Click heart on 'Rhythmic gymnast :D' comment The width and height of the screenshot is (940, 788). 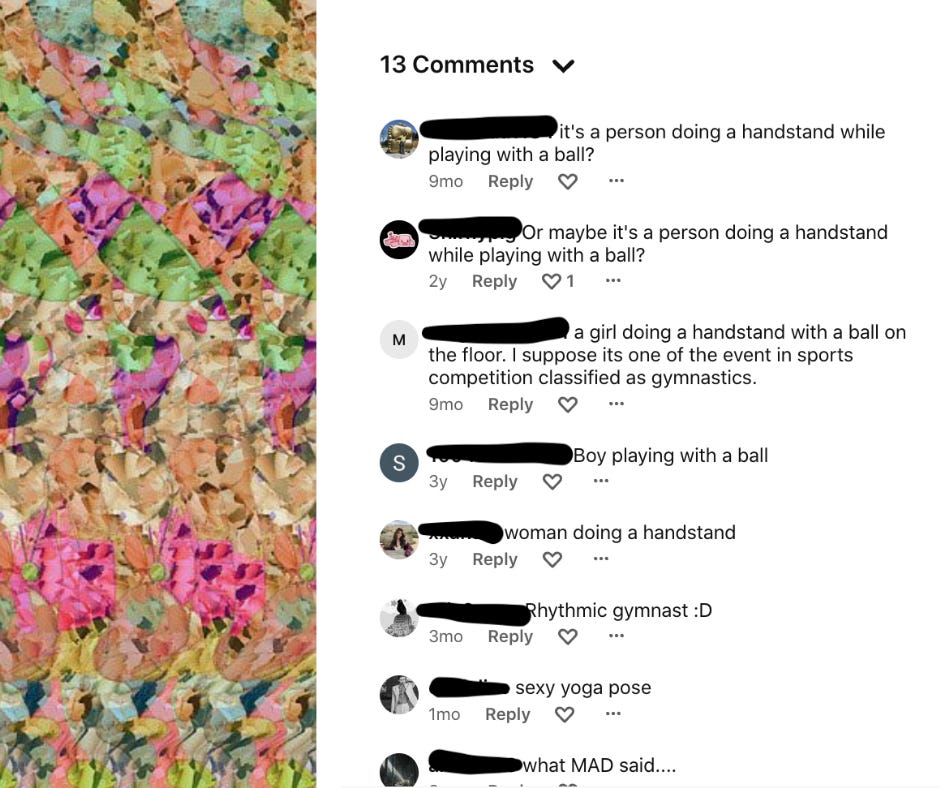(568, 636)
